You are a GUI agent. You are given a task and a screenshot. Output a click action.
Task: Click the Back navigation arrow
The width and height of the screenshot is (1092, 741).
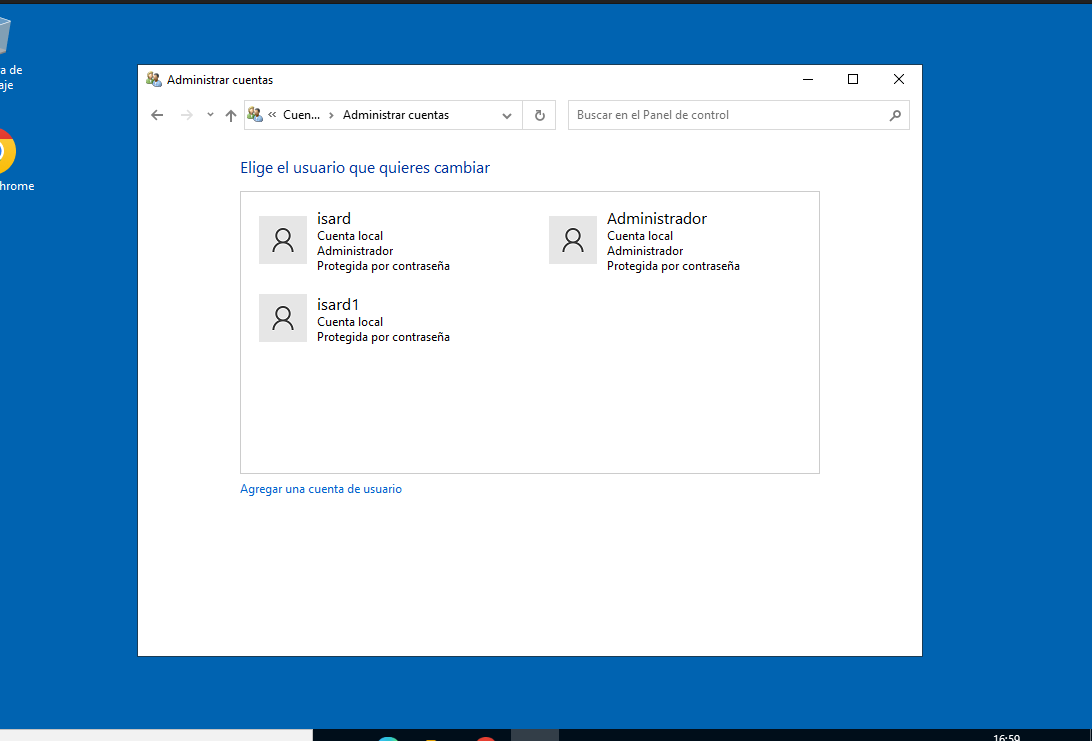[x=157, y=115]
